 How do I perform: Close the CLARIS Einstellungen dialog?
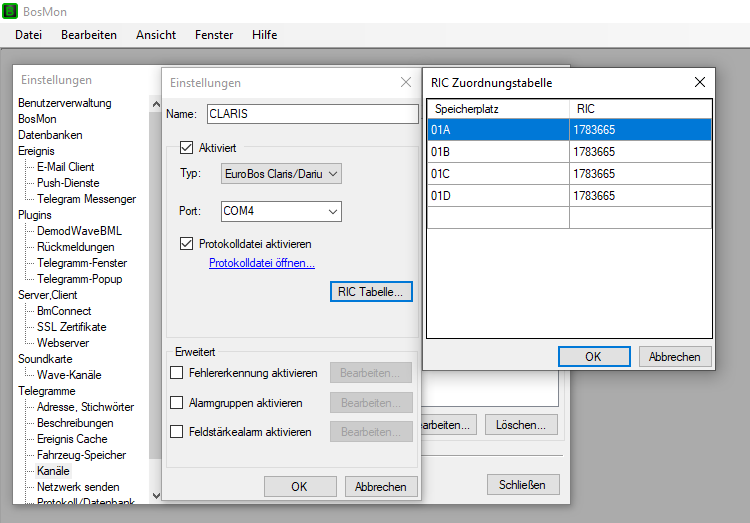coord(405,83)
